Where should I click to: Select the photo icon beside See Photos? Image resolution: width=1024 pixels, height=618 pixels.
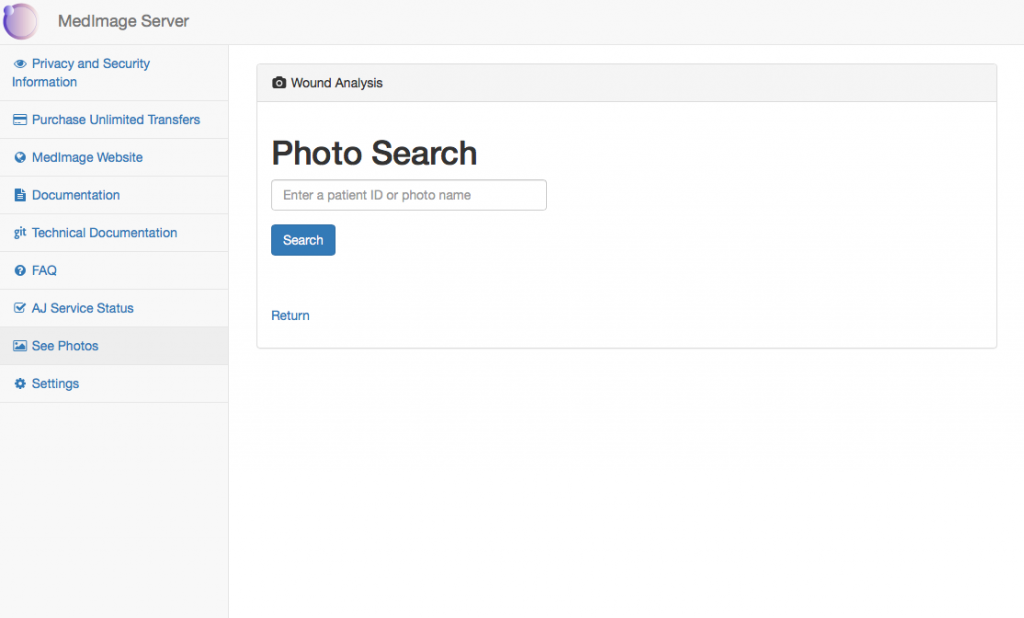tap(19, 345)
